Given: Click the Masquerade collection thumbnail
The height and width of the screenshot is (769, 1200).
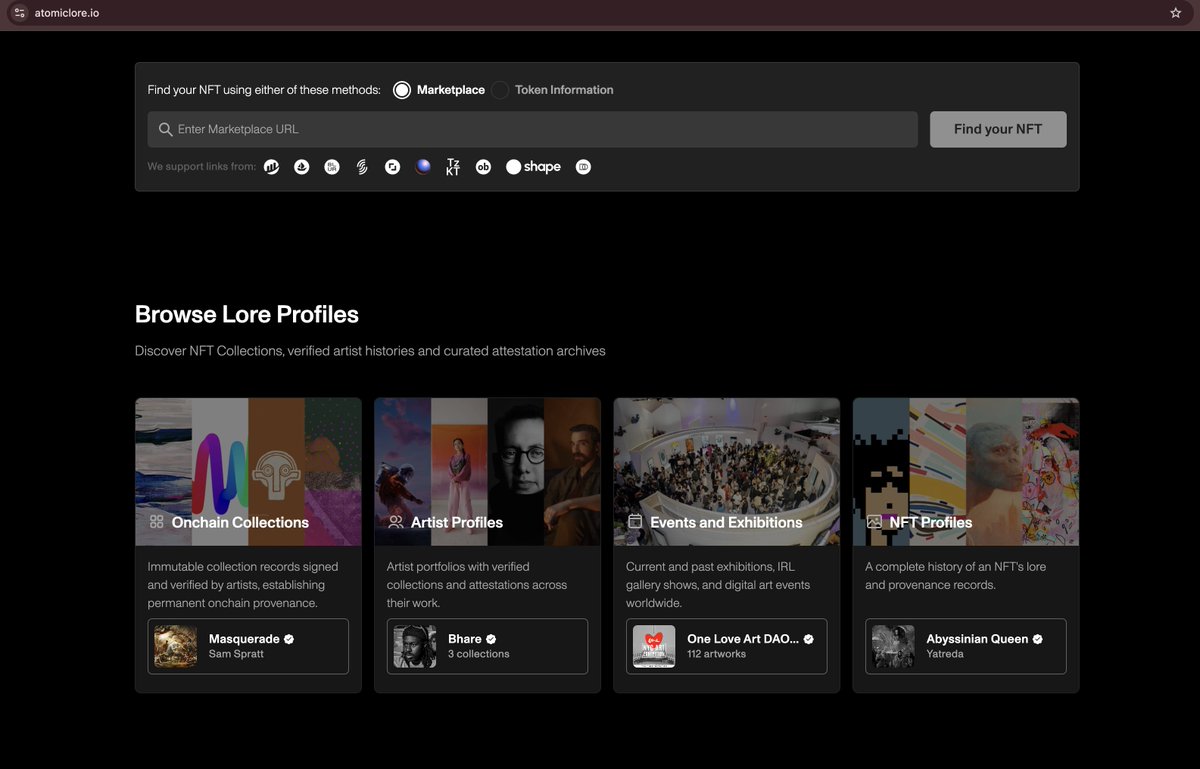Looking at the screenshot, I should pyautogui.click(x=175, y=646).
